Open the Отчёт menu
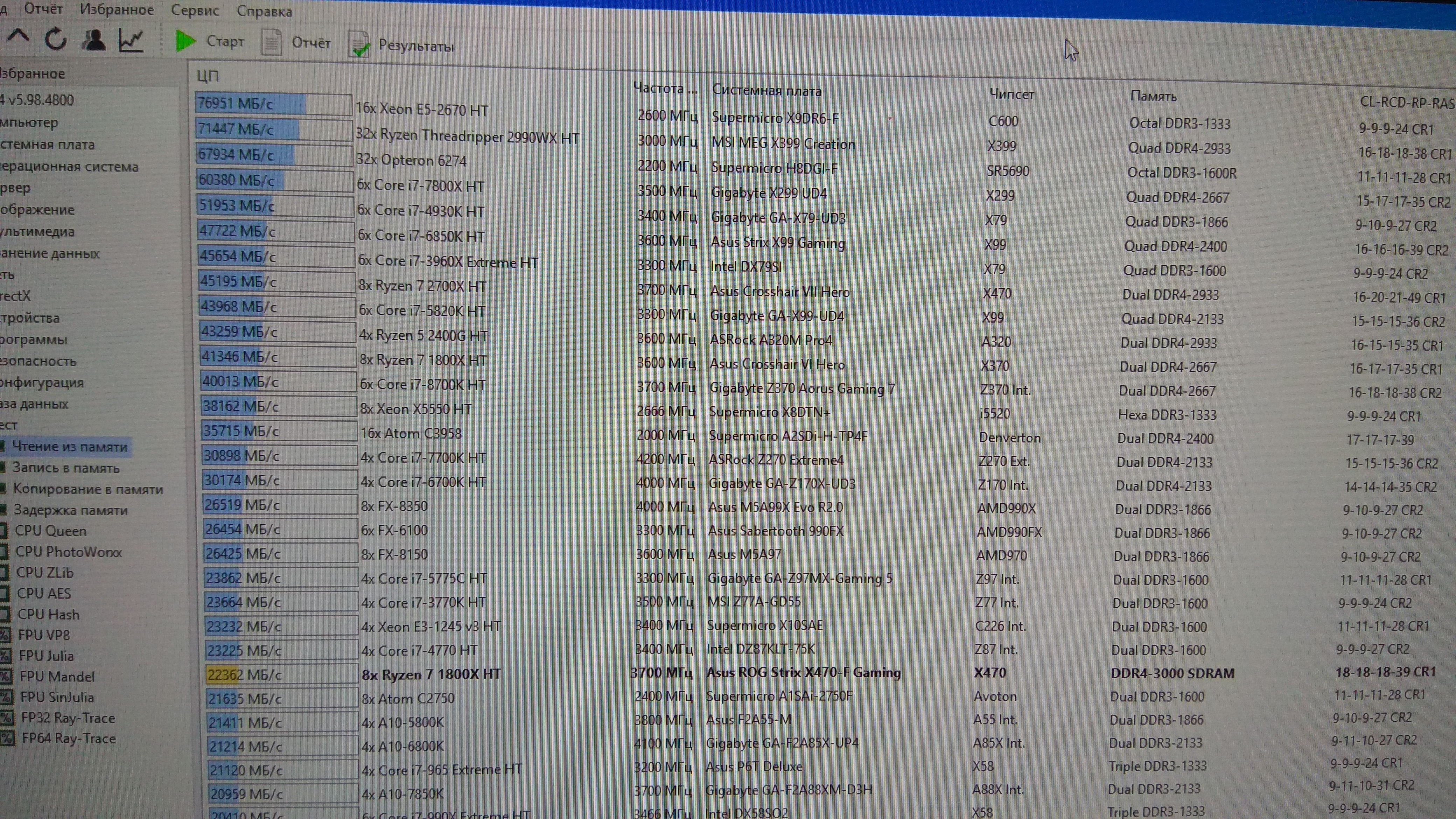 click(43, 9)
